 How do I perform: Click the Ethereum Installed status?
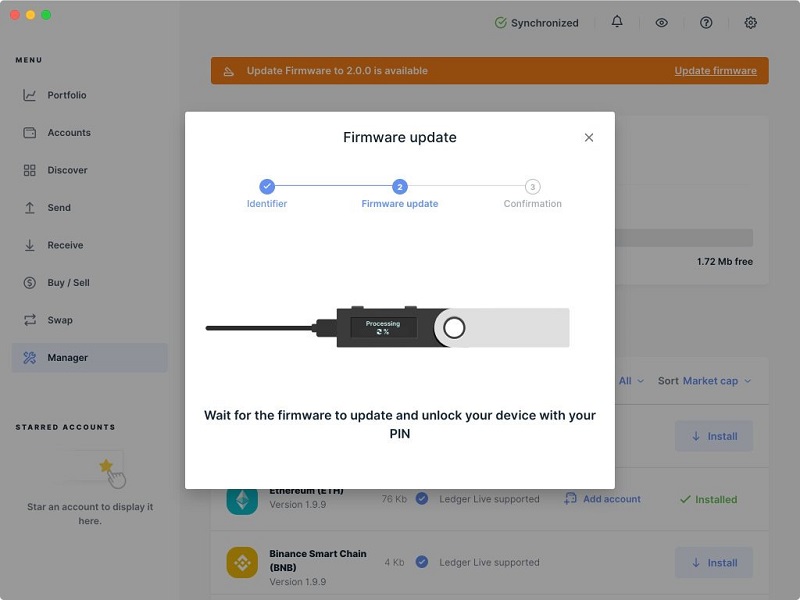[709, 499]
